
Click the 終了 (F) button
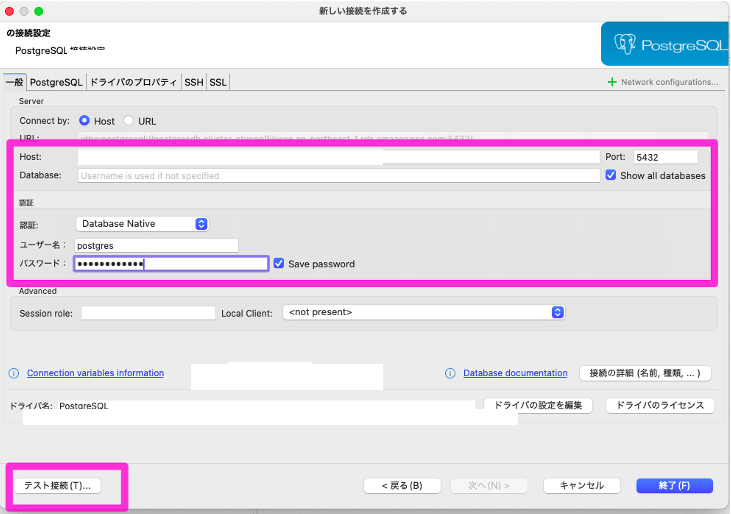674,486
